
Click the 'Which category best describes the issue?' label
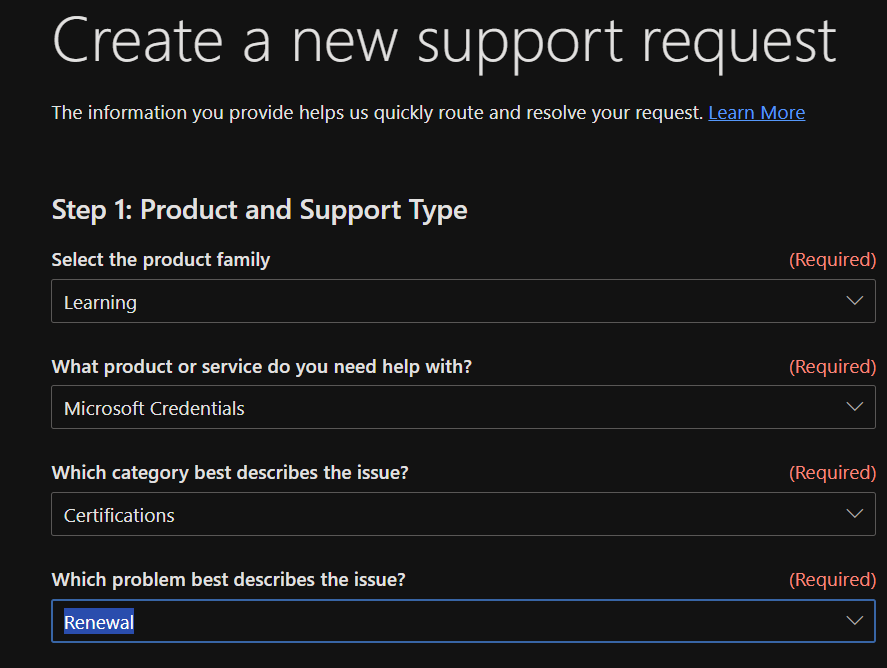pos(230,473)
